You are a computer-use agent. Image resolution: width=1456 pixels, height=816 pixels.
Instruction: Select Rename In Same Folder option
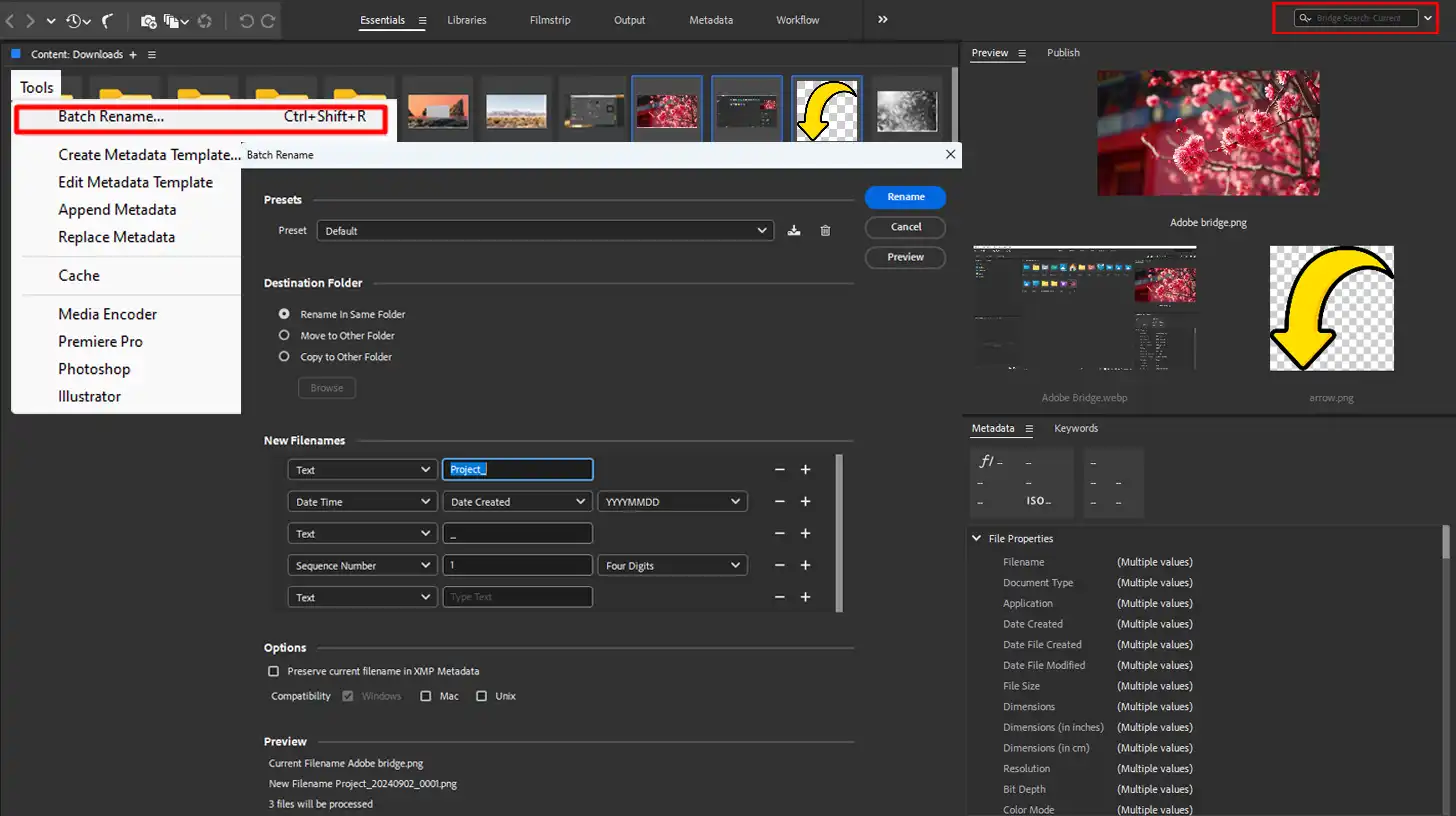pos(284,314)
